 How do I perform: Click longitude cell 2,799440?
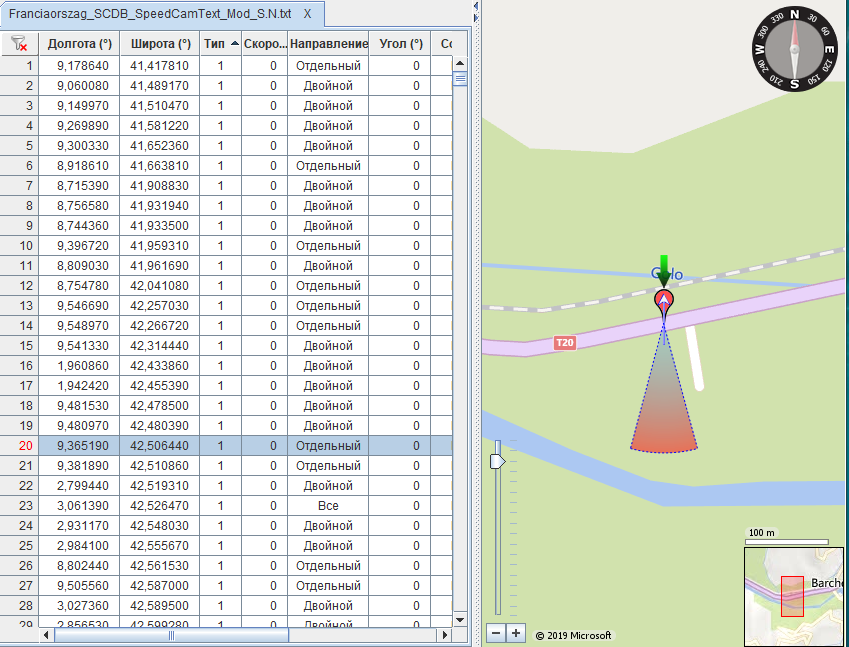point(79,487)
